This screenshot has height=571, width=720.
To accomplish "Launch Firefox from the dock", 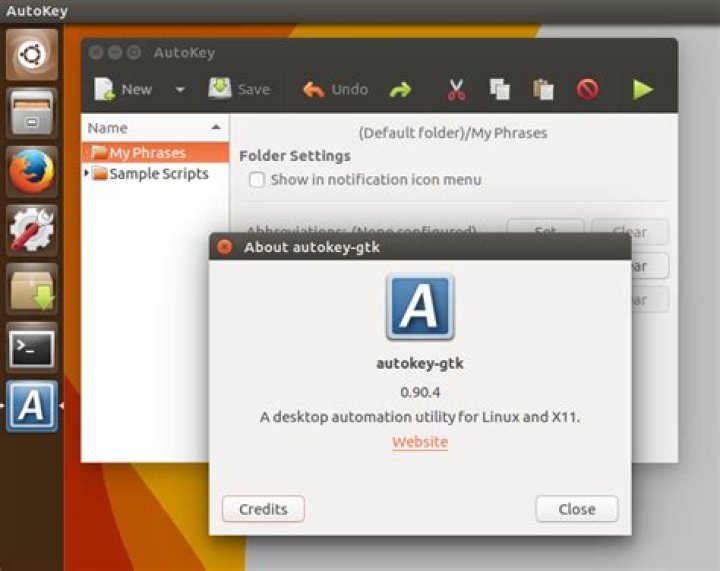I will (32, 171).
